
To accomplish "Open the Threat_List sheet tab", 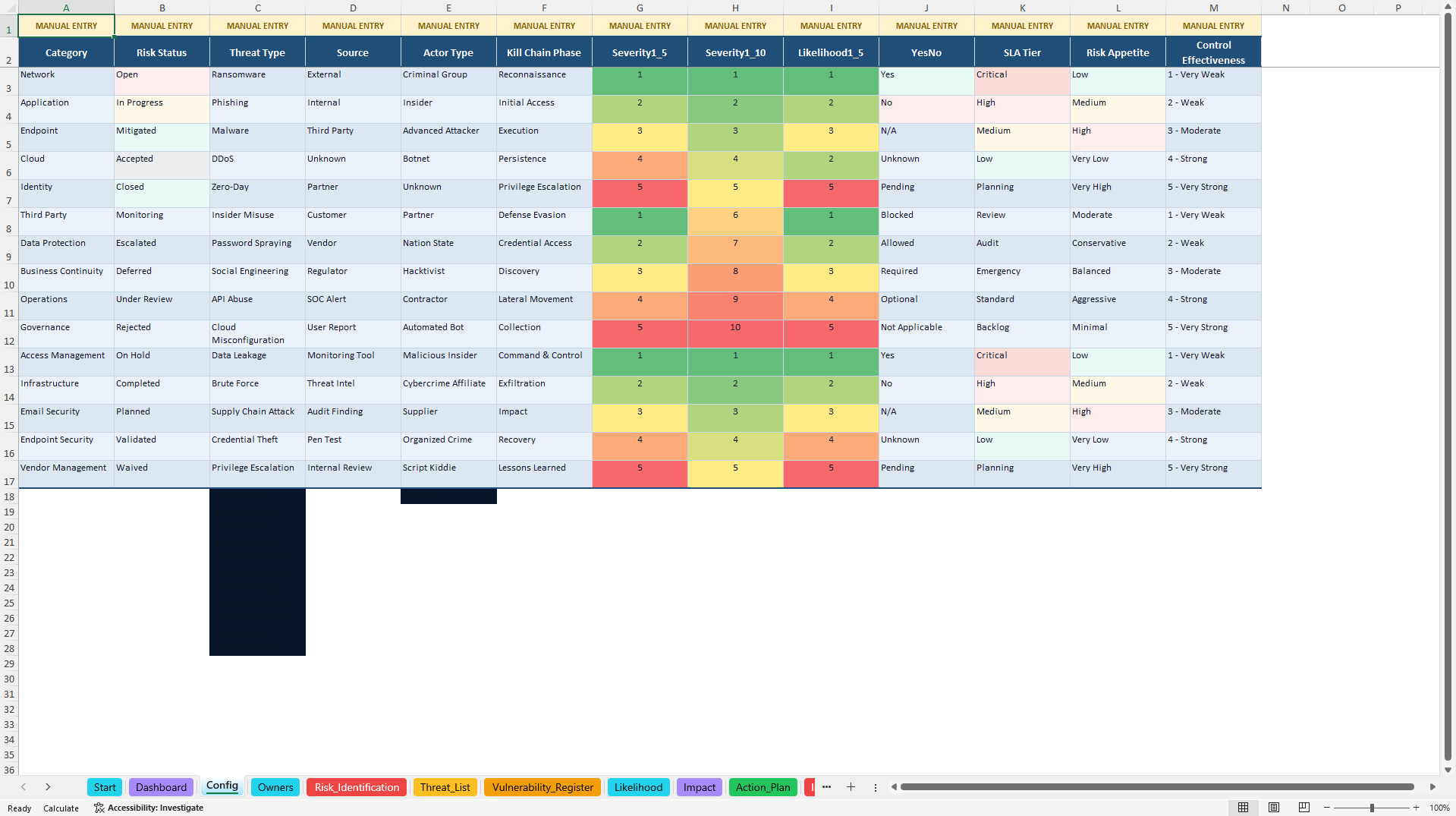I will (x=445, y=787).
